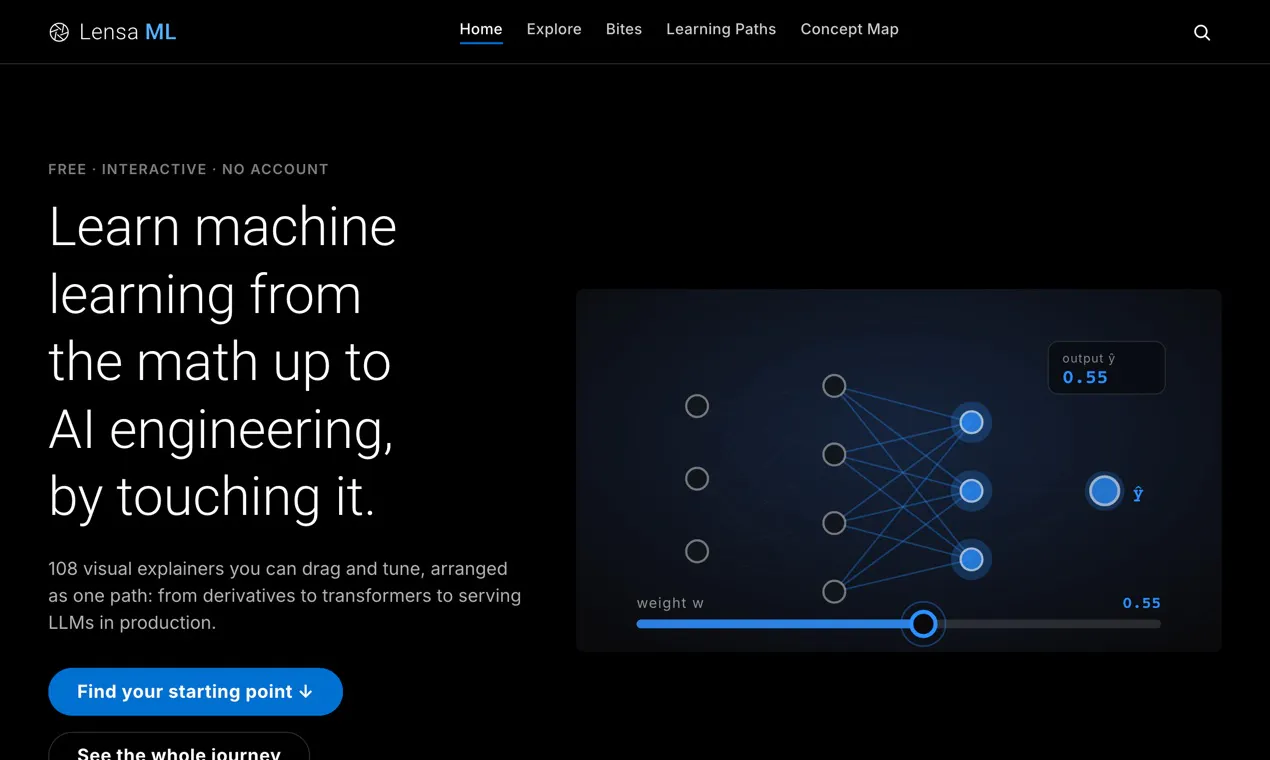The width and height of the screenshot is (1270, 760).
Task: Click the See the whole journey button
Action: click(x=179, y=747)
